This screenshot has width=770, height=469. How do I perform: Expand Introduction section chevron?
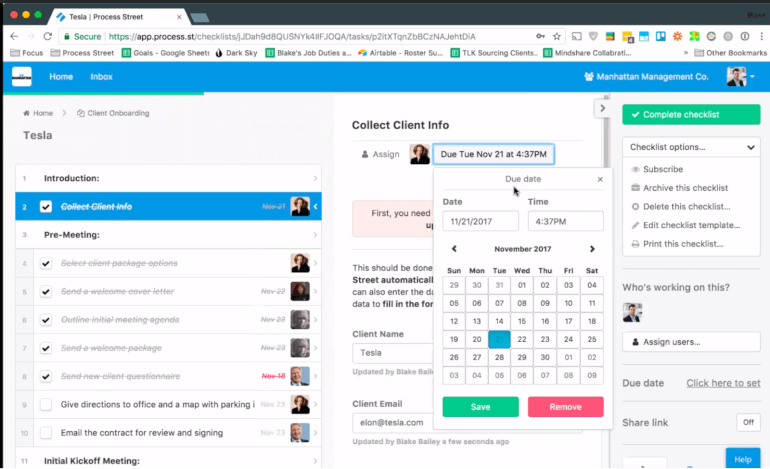point(315,178)
